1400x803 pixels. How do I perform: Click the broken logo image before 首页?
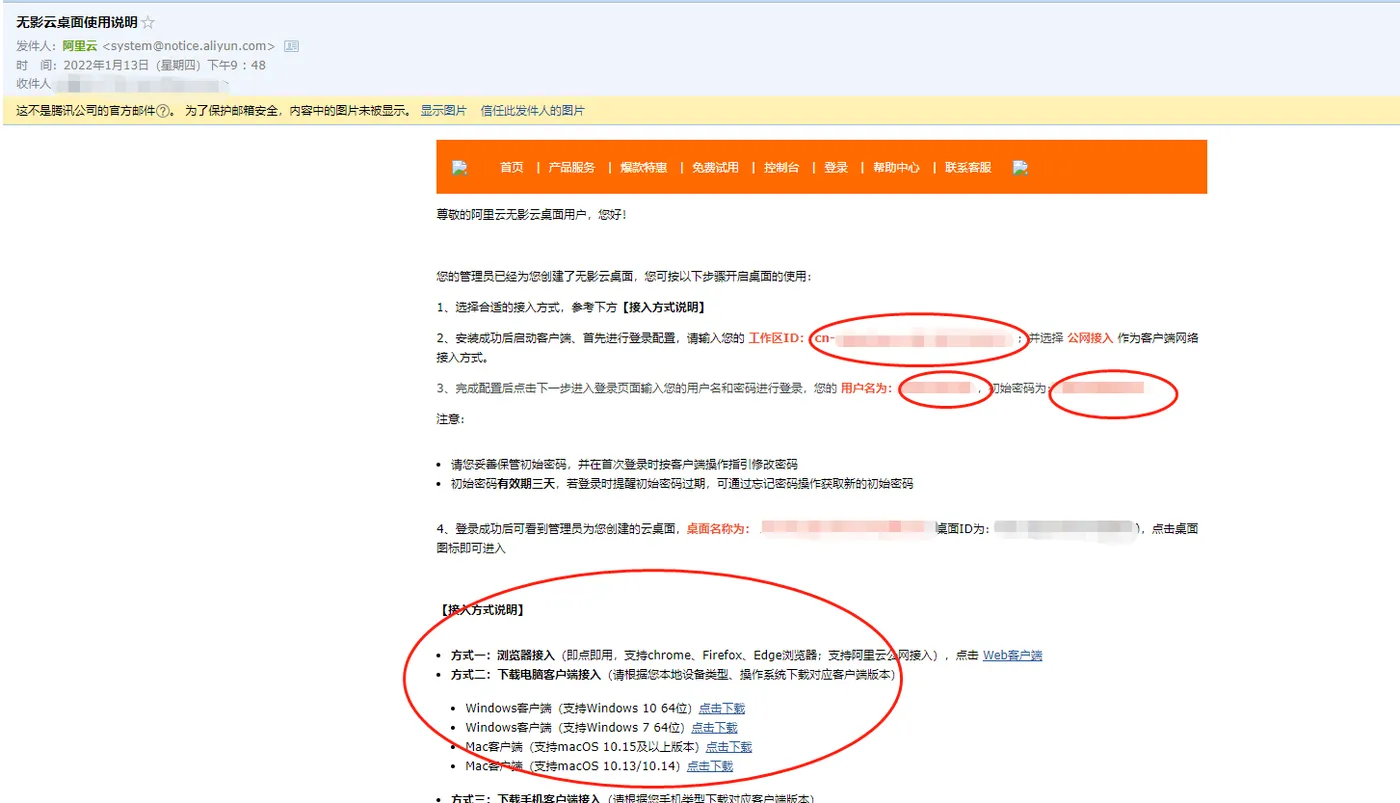(459, 167)
